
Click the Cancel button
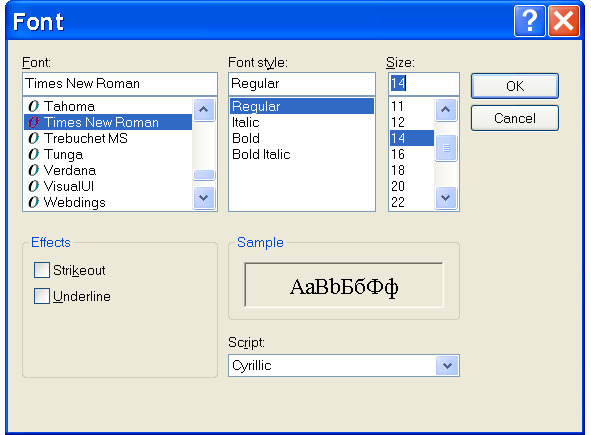tap(515, 118)
